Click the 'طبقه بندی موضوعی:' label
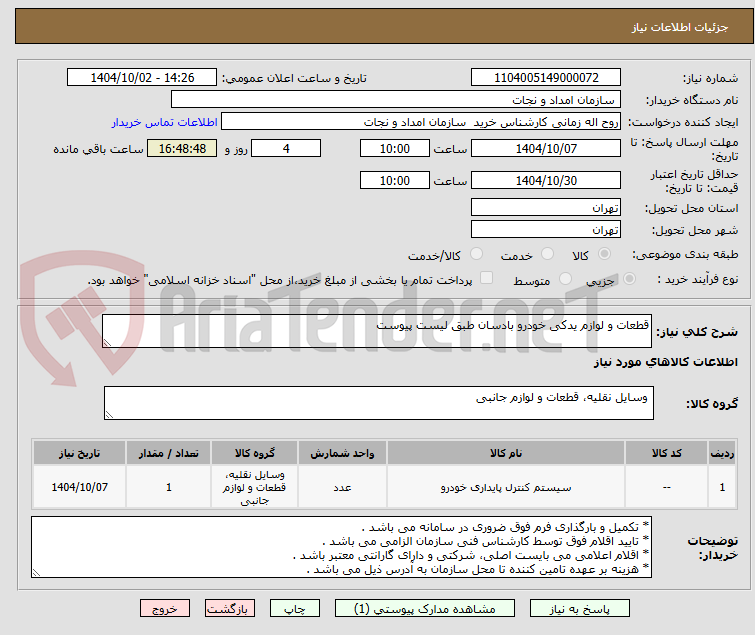This screenshot has height=635, width=755. [x=685, y=254]
